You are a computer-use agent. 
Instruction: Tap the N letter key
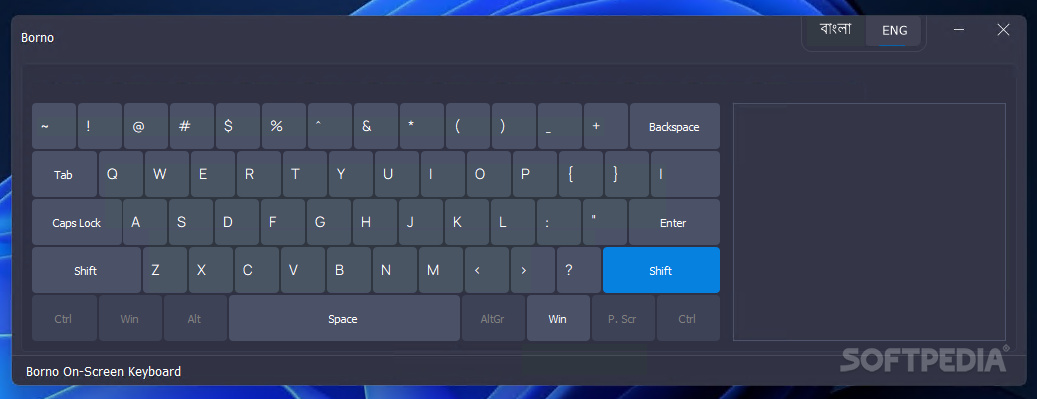pos(395,270)
